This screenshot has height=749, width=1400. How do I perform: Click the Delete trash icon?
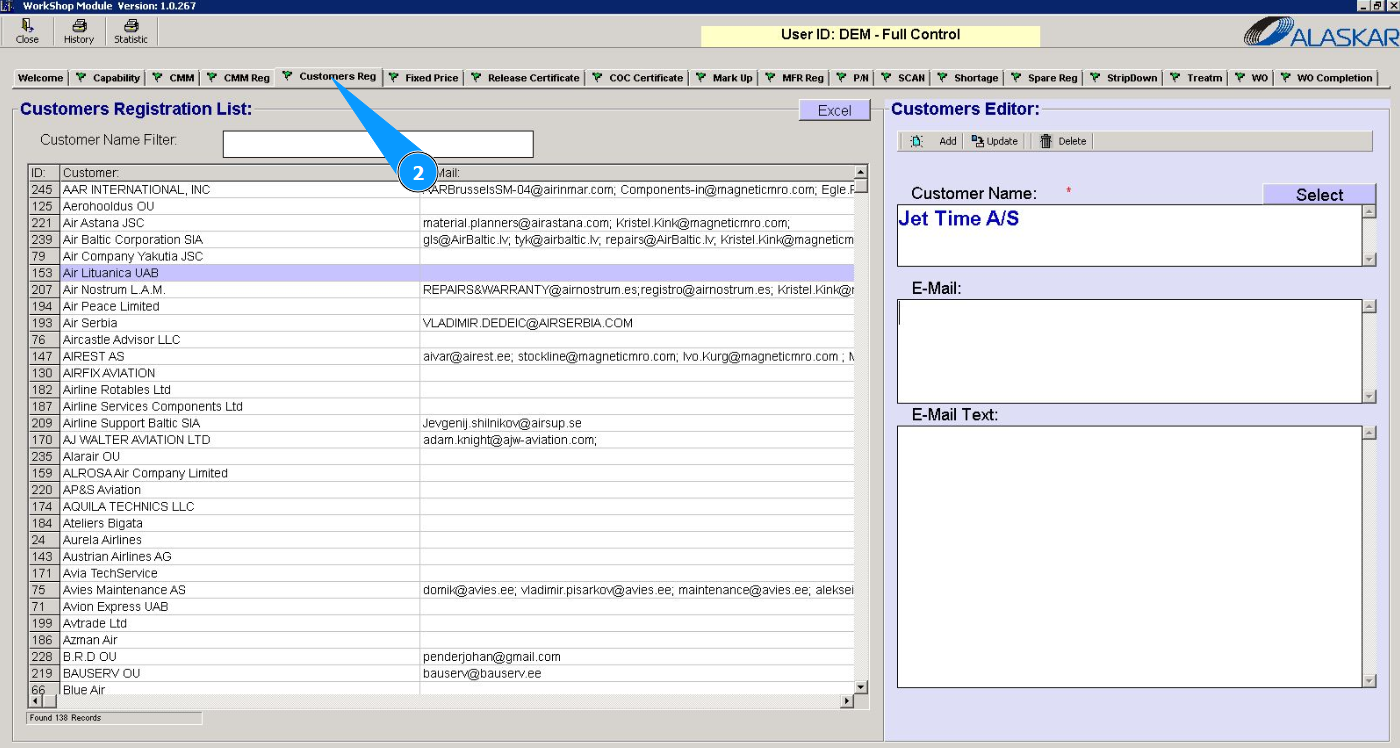click(1046, 142)
